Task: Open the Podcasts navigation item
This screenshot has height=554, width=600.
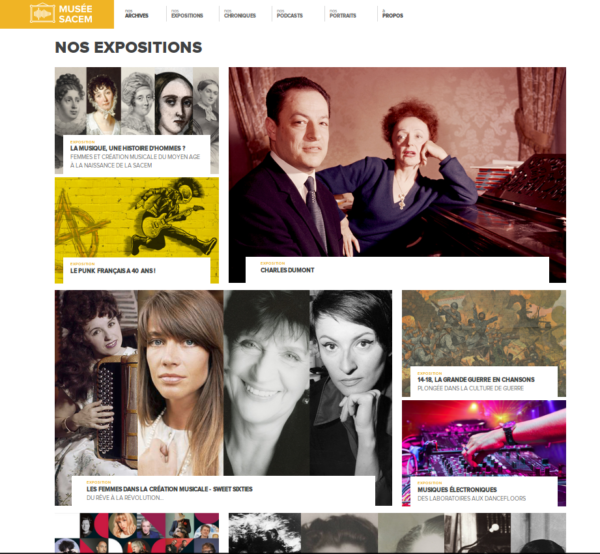Action: [290, 14]
